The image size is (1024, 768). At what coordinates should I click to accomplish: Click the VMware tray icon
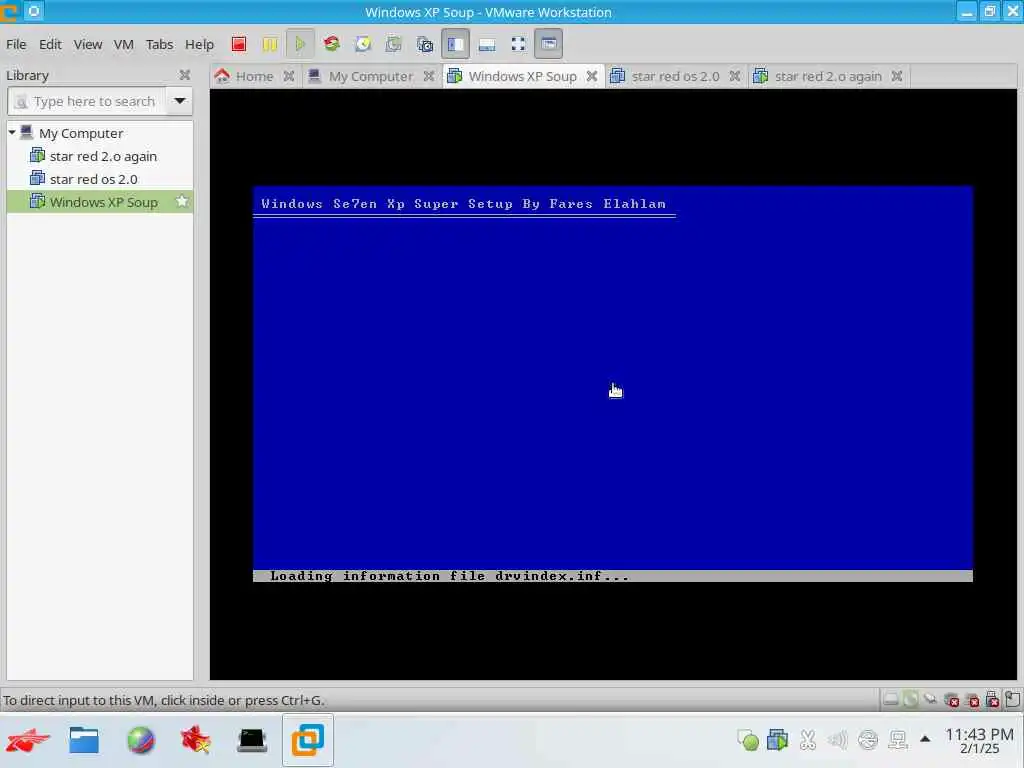pyautogui.click(x=778, y=740)
